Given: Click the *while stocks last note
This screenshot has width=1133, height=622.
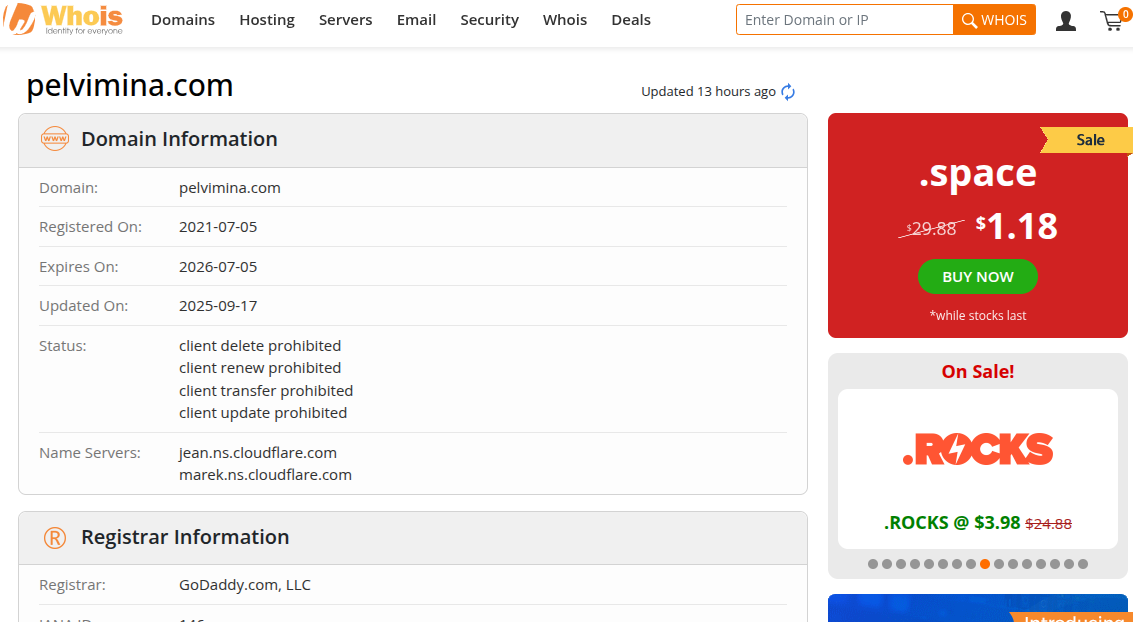Looking at the screenshot, I should 978,316.
